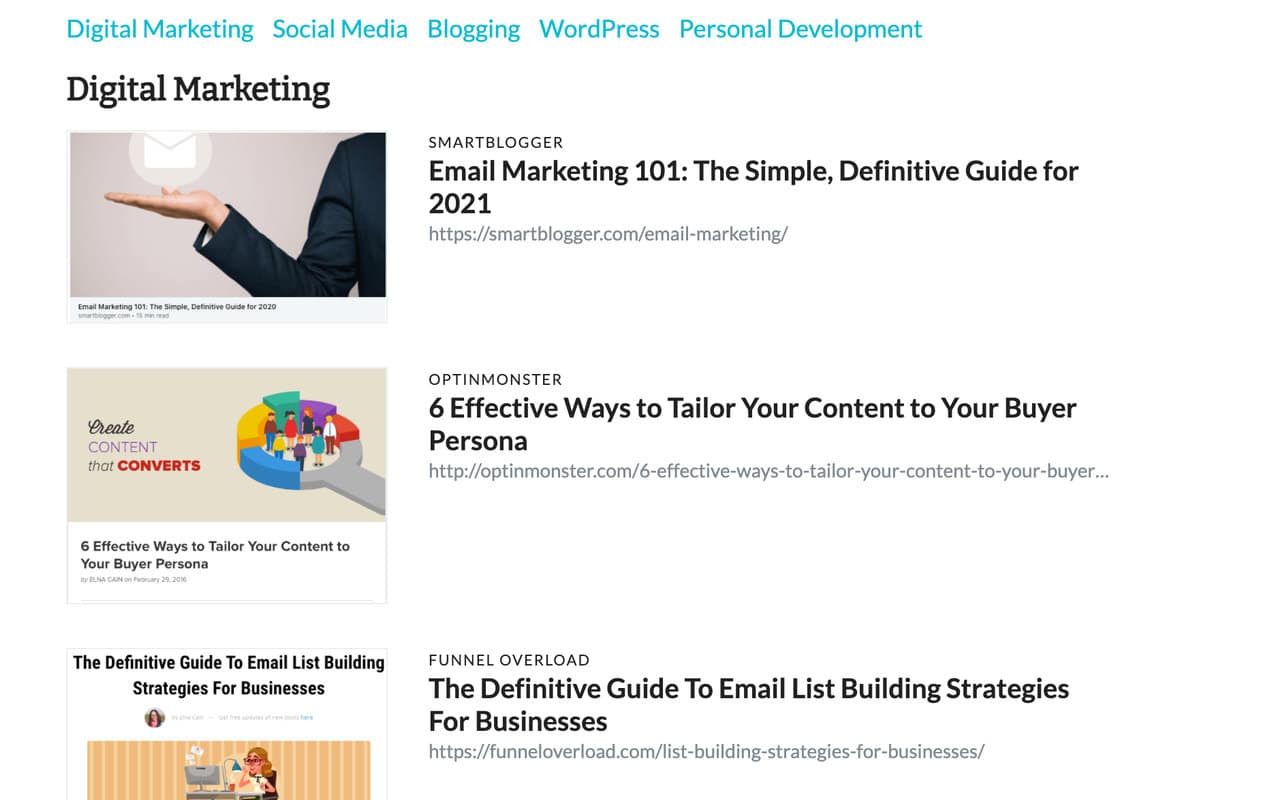The image size is (1280, 800).
Task: Navigate to Personal Development category
Action: click(800, 29)
